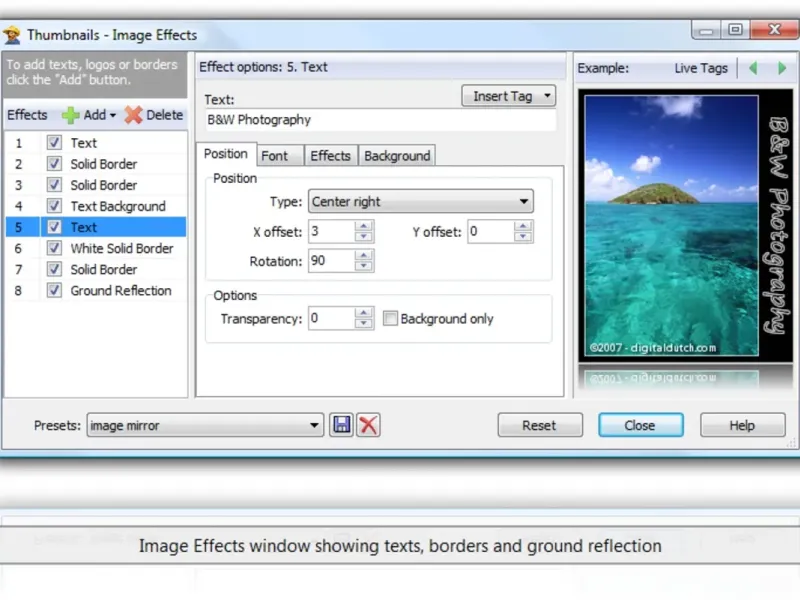Click the Reset button
This screenshot has height=600, width=800.
[540, 425]
